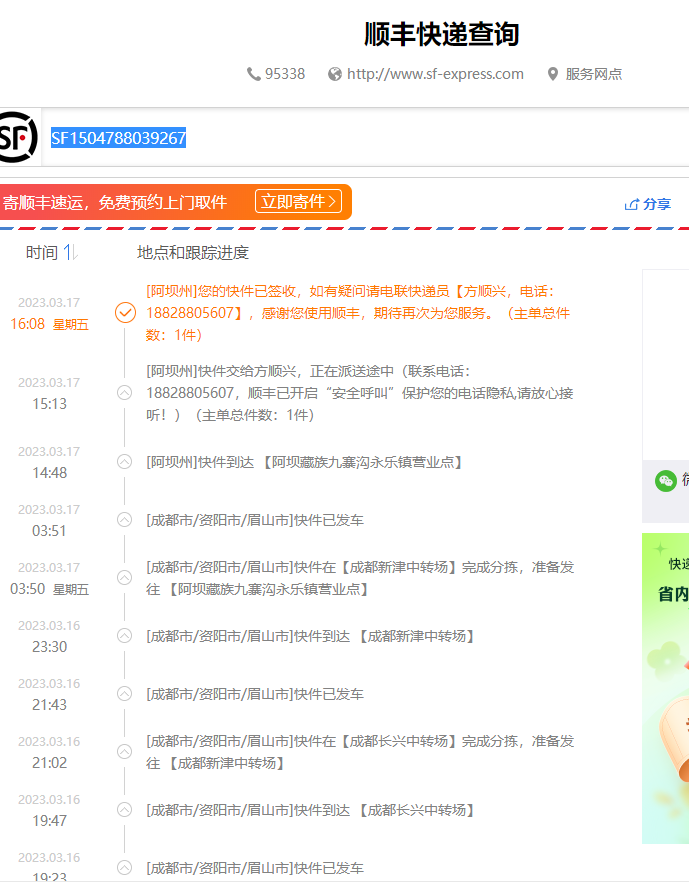The height and width of the screenshot is (894, 689).
Task: Click the orange checkmark delivered status icon
Action: click(x=125, y=312)
